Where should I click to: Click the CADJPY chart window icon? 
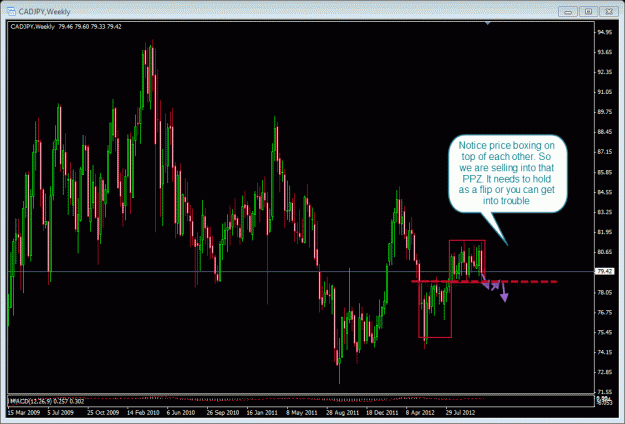(x=11, y=12)
